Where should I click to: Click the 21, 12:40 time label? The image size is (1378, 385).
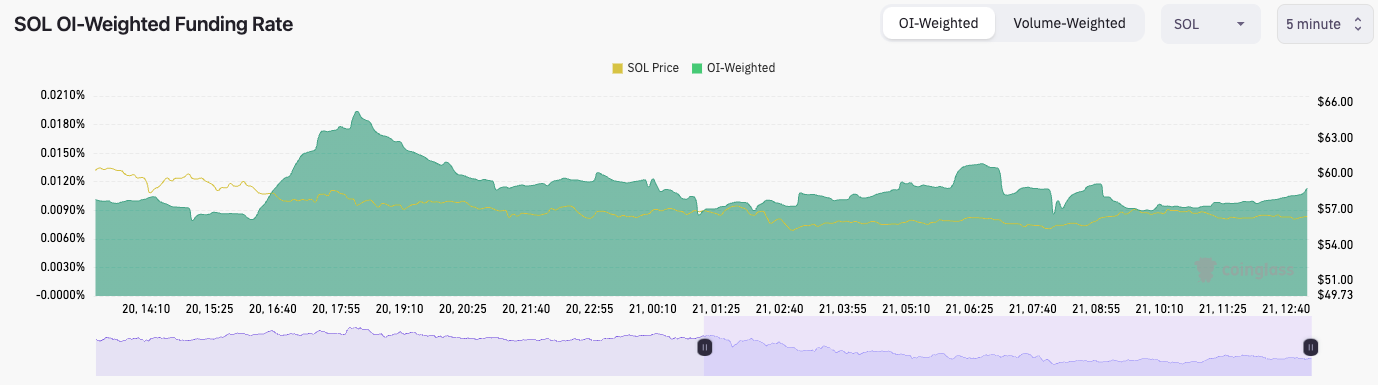coord(1285,309)
